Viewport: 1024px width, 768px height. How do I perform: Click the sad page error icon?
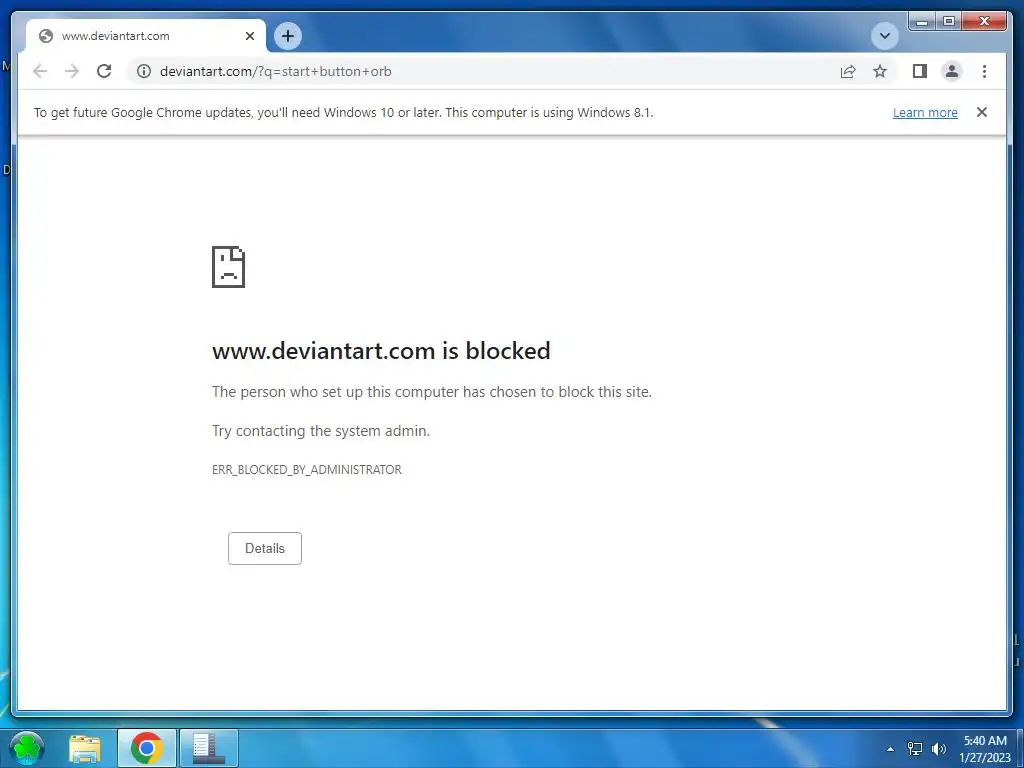(229, 267)
